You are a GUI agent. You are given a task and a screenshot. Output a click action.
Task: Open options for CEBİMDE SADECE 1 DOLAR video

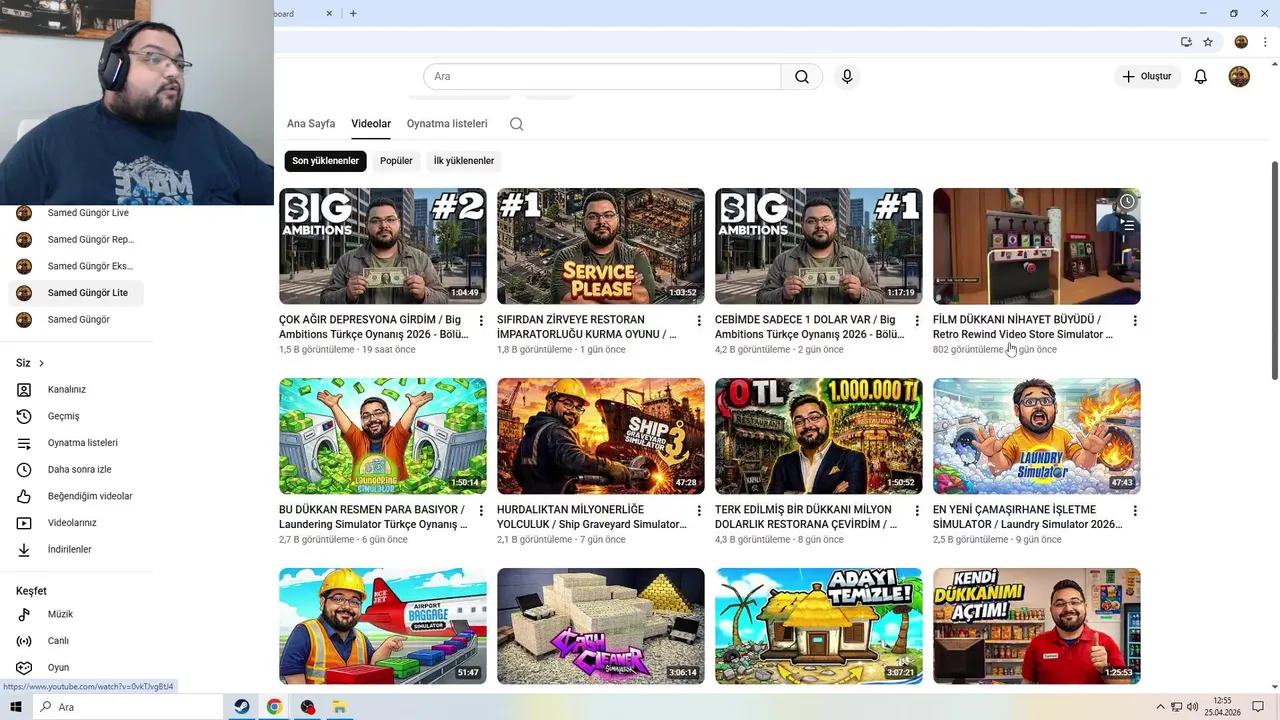pyautogui.click(x=917, y=321)
